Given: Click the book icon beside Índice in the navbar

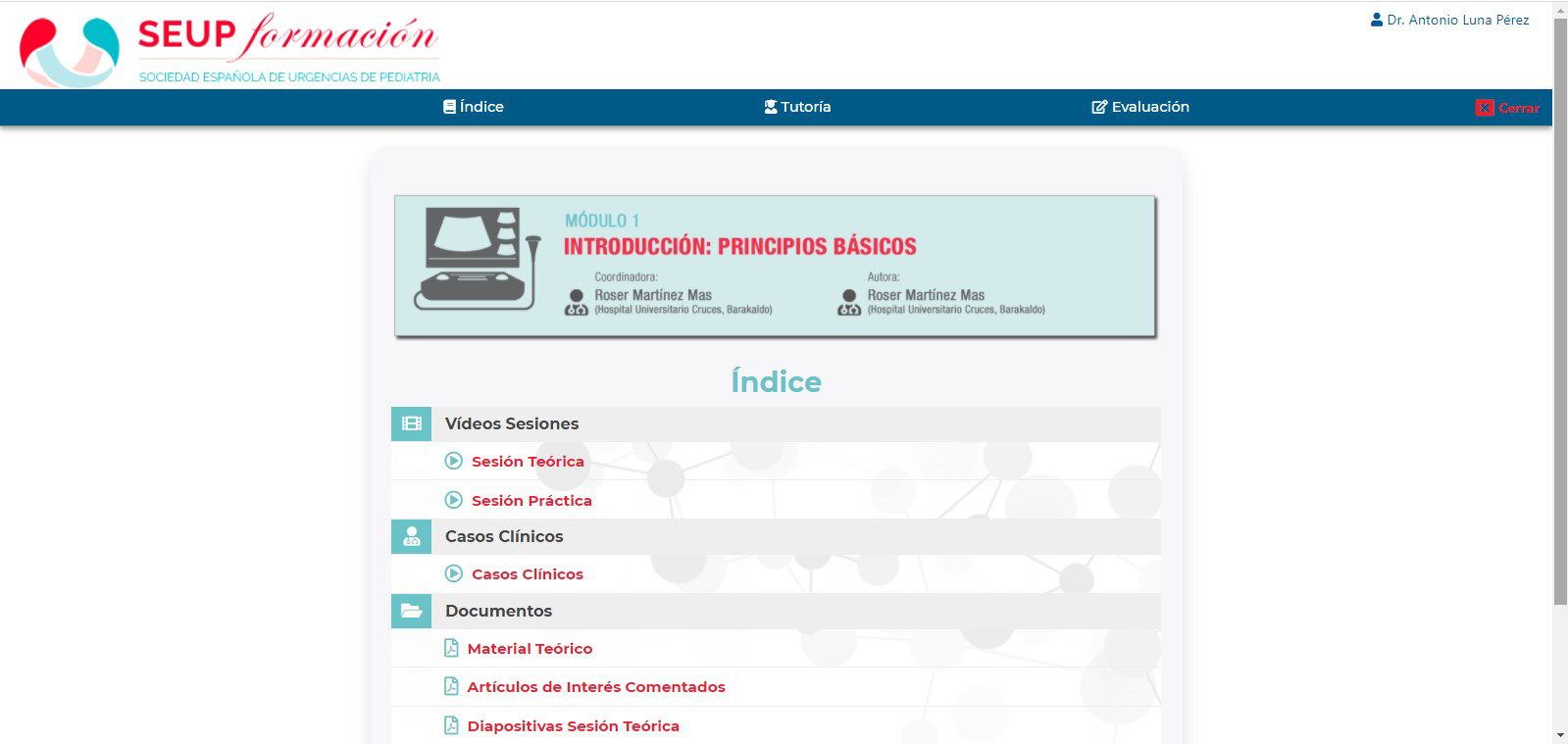Looking at the screenshot, I should pyautogui.click(x=449, y=107).
